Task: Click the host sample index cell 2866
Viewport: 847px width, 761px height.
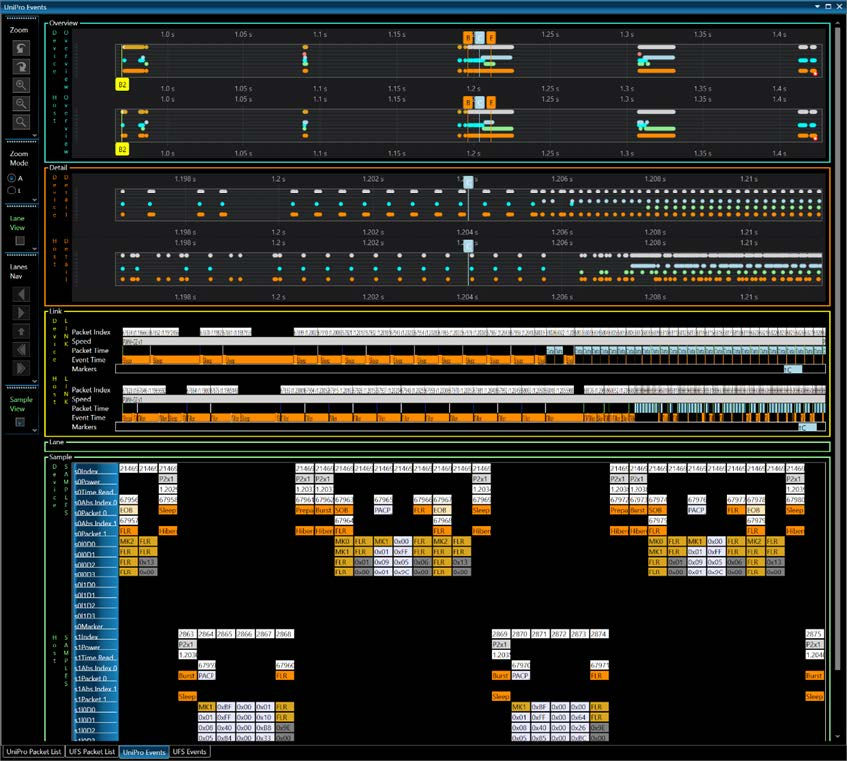Action: tap(245, 634)
